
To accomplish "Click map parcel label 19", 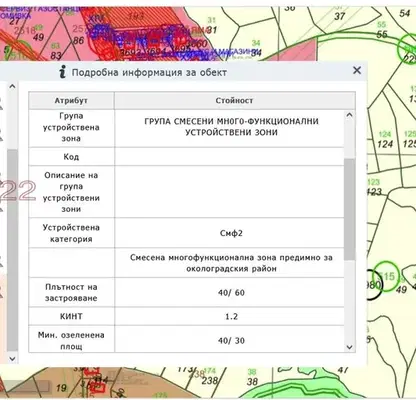I will (61, 388).
